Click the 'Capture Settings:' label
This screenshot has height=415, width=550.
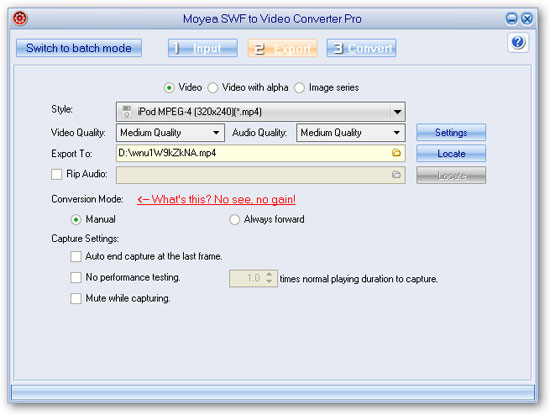(85, 239)
